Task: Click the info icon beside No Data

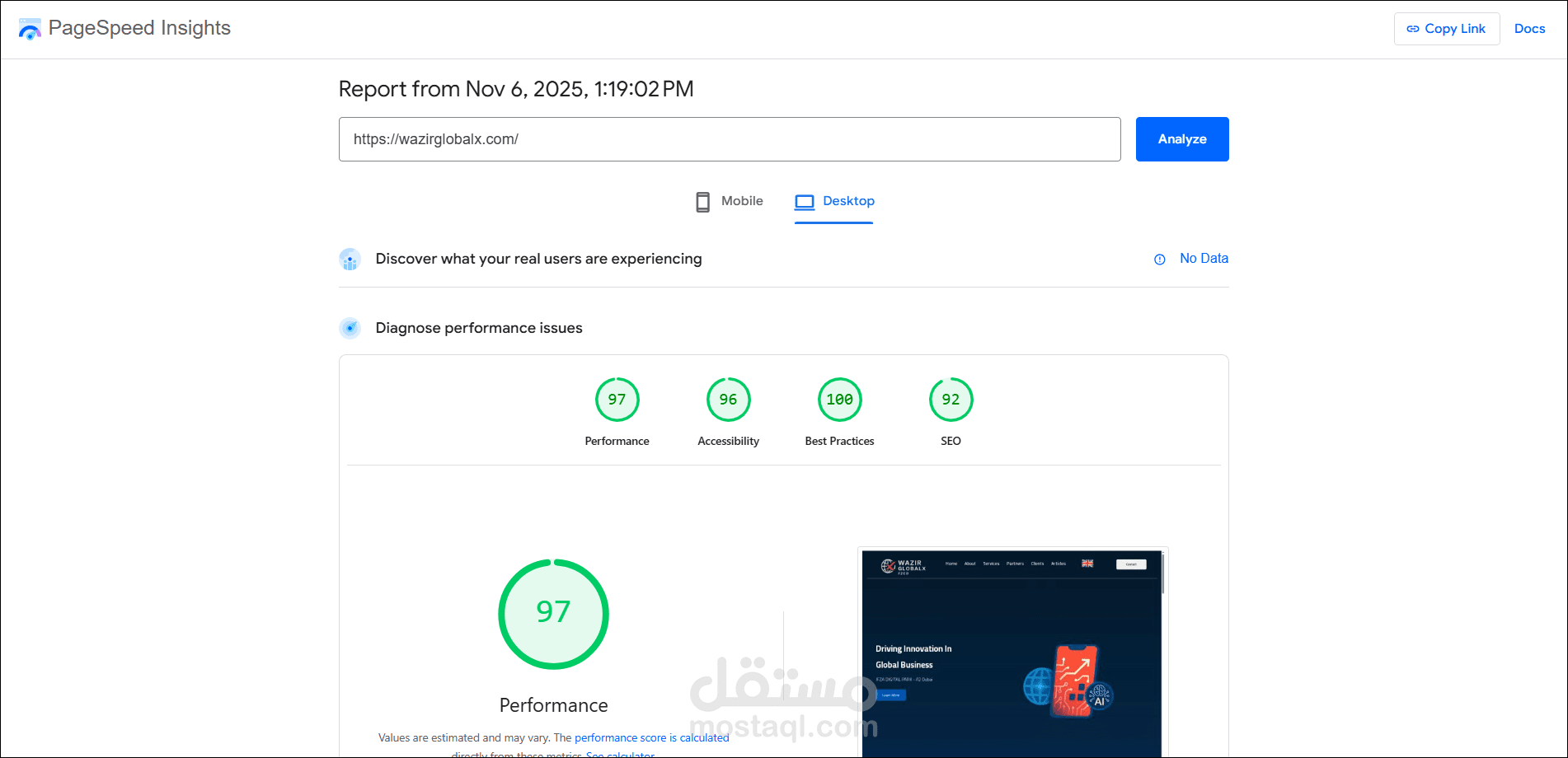Action: click(x=1160, y=259)
